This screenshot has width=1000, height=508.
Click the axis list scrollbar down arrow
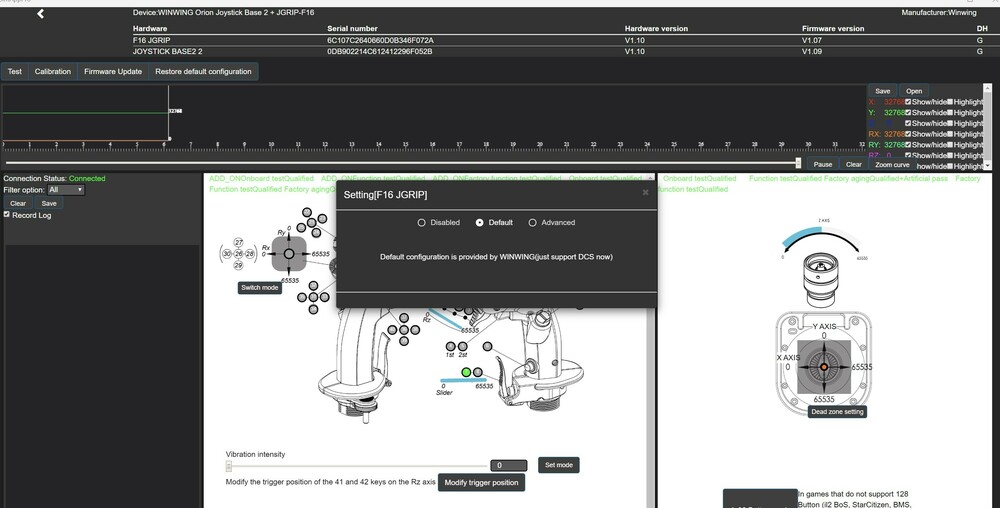[989, 165]
